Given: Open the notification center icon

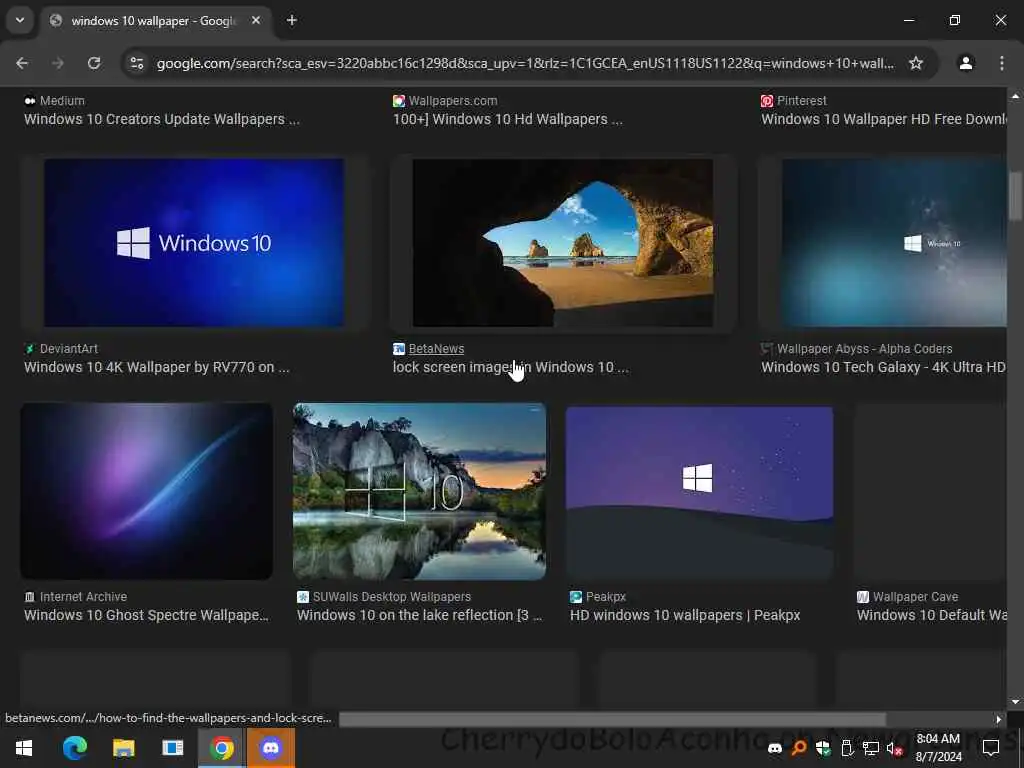Looking at the screenshot, I should tap(991, 748).
